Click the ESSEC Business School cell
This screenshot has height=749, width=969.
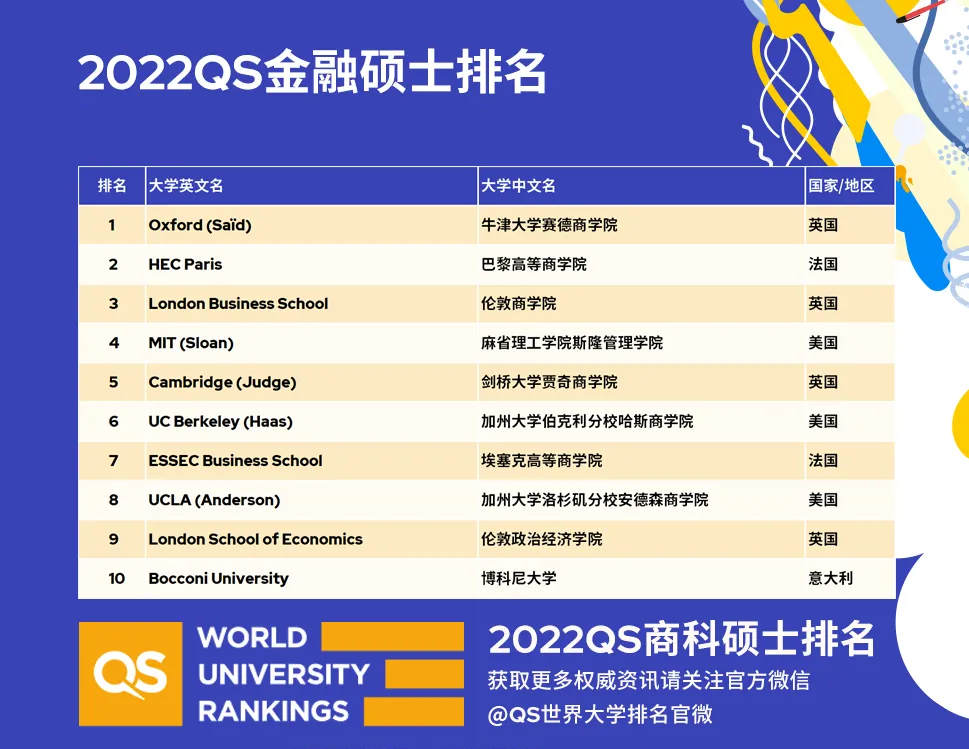coord(311,460)
